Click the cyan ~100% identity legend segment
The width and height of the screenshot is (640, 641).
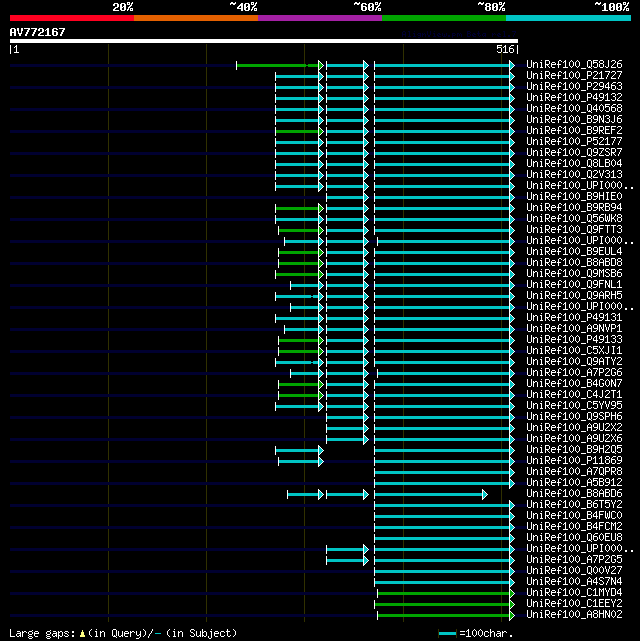point(568,18)
